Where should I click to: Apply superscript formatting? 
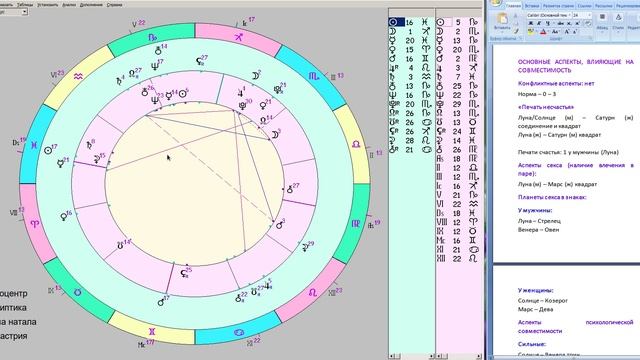(578, 23)
